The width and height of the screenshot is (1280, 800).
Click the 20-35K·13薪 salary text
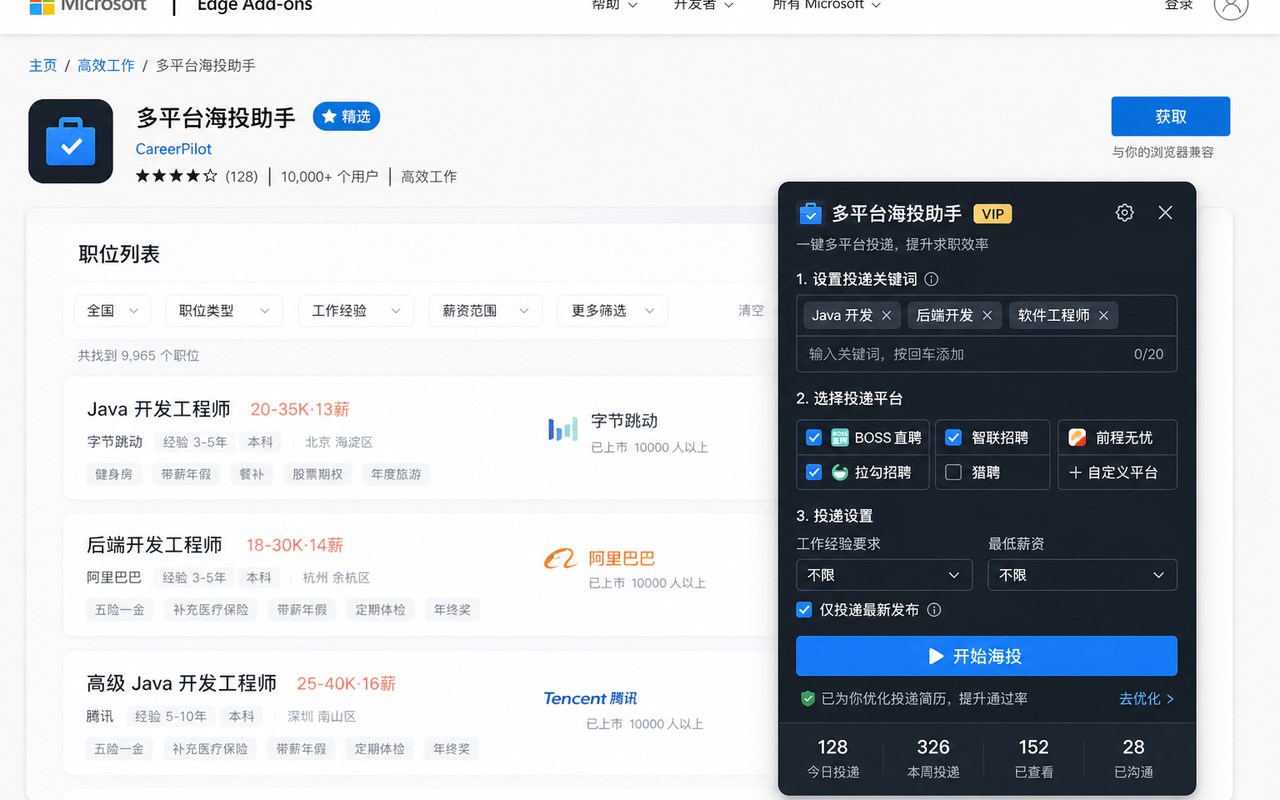tap(300, 409)
